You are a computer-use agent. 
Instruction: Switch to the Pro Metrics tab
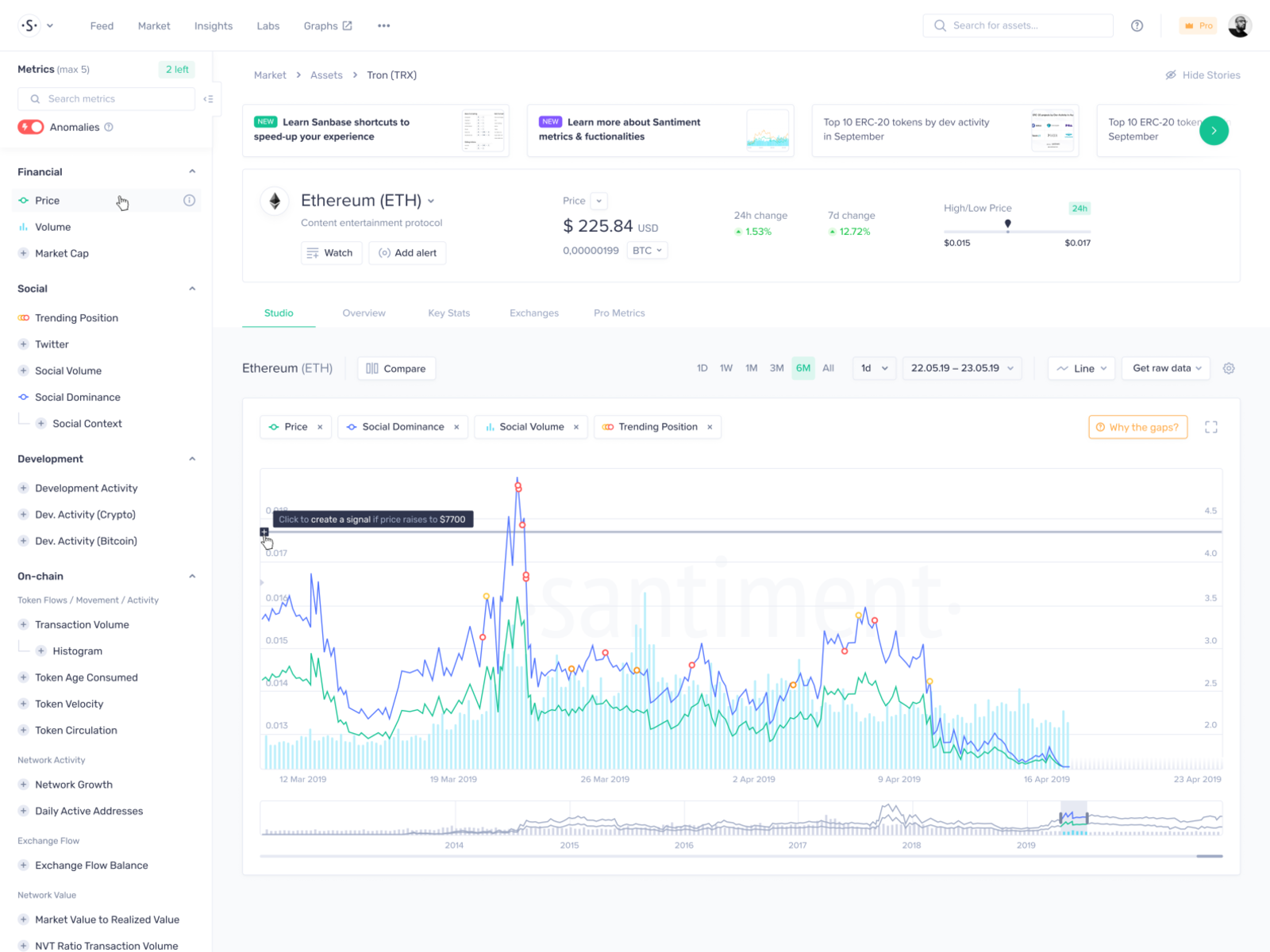pyautogui.click(x=619, y=313)
